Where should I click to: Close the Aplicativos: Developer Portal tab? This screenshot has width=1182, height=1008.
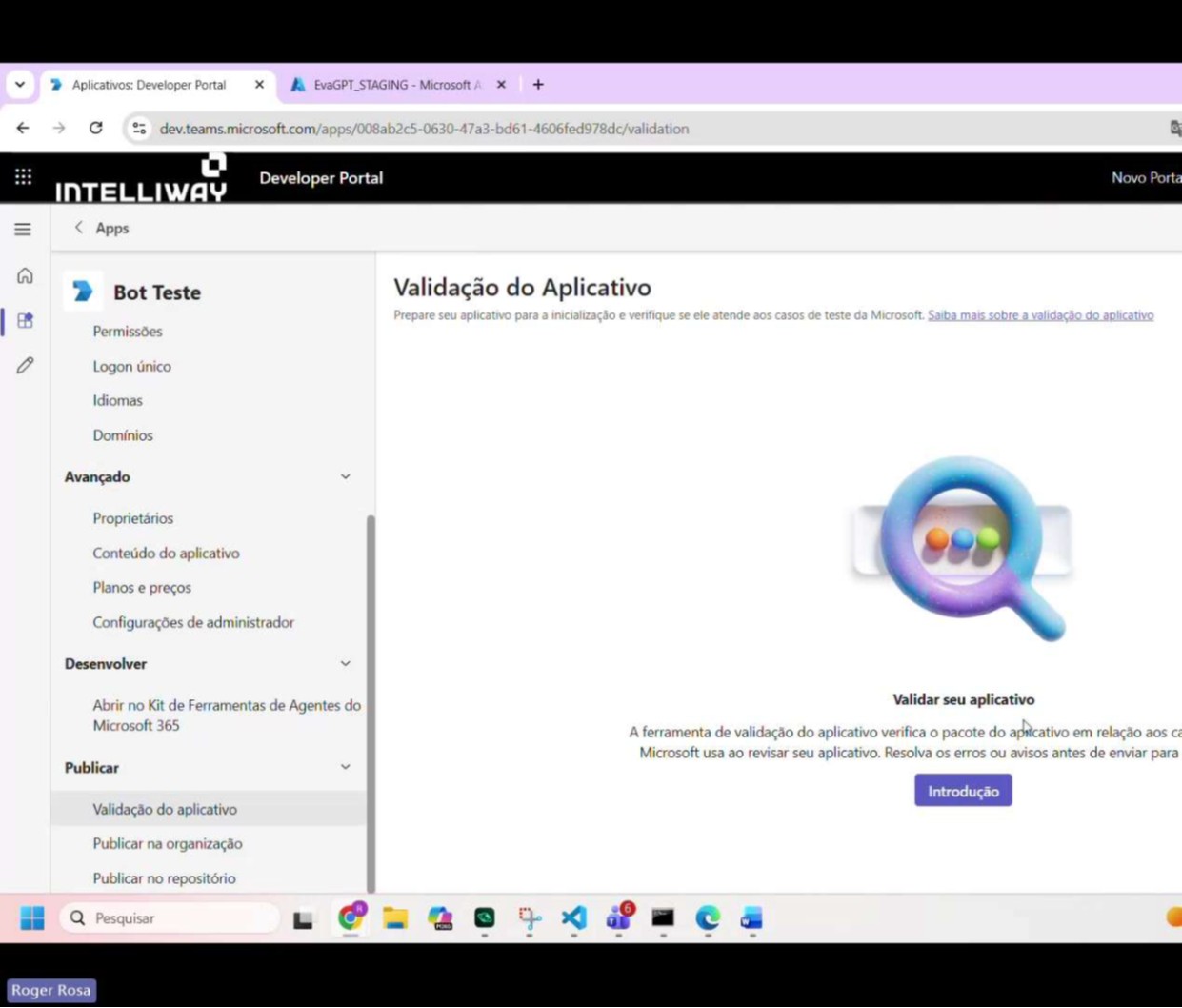259,85
